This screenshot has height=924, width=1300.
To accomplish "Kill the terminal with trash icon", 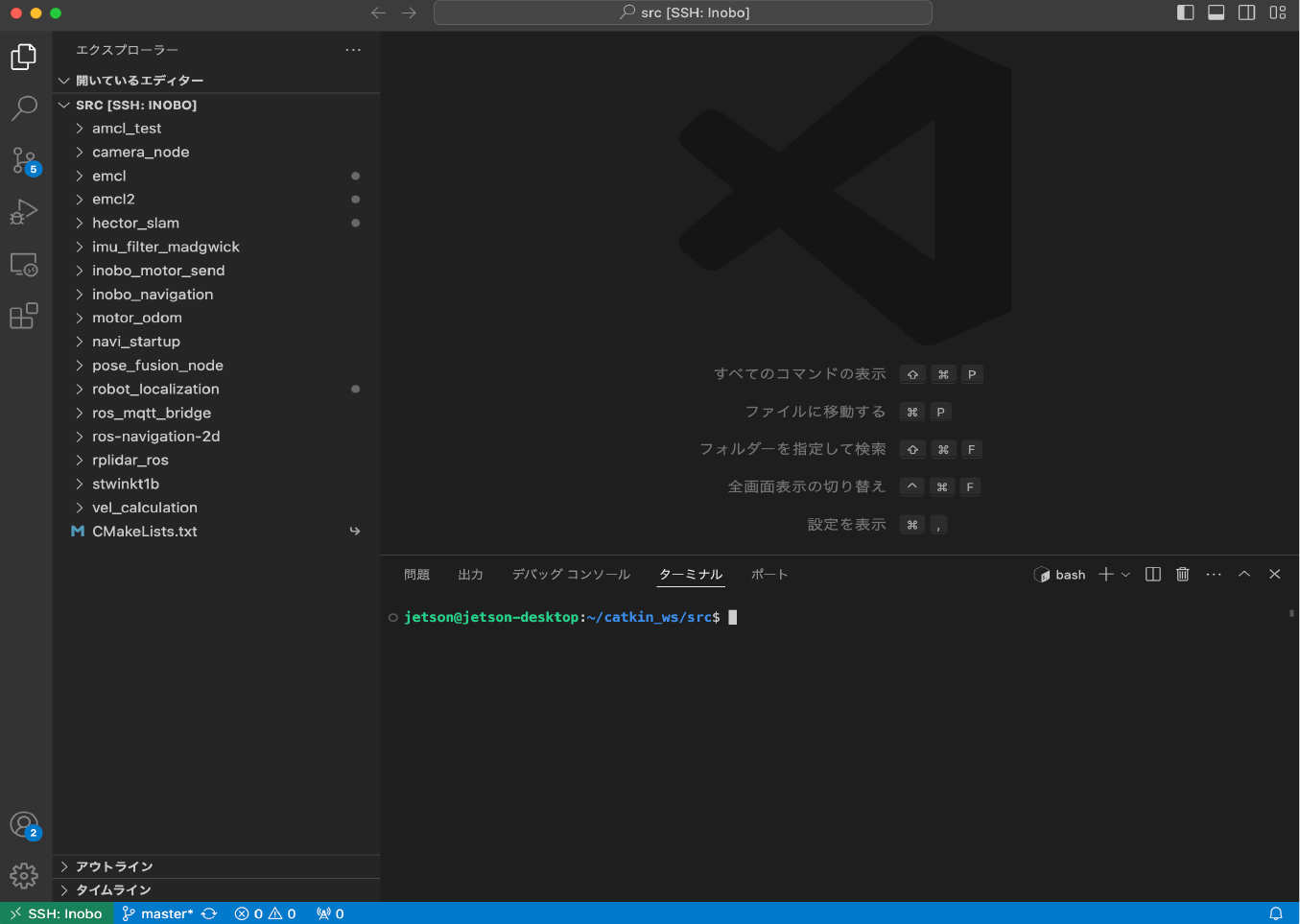I will [x=1183, y=574].
